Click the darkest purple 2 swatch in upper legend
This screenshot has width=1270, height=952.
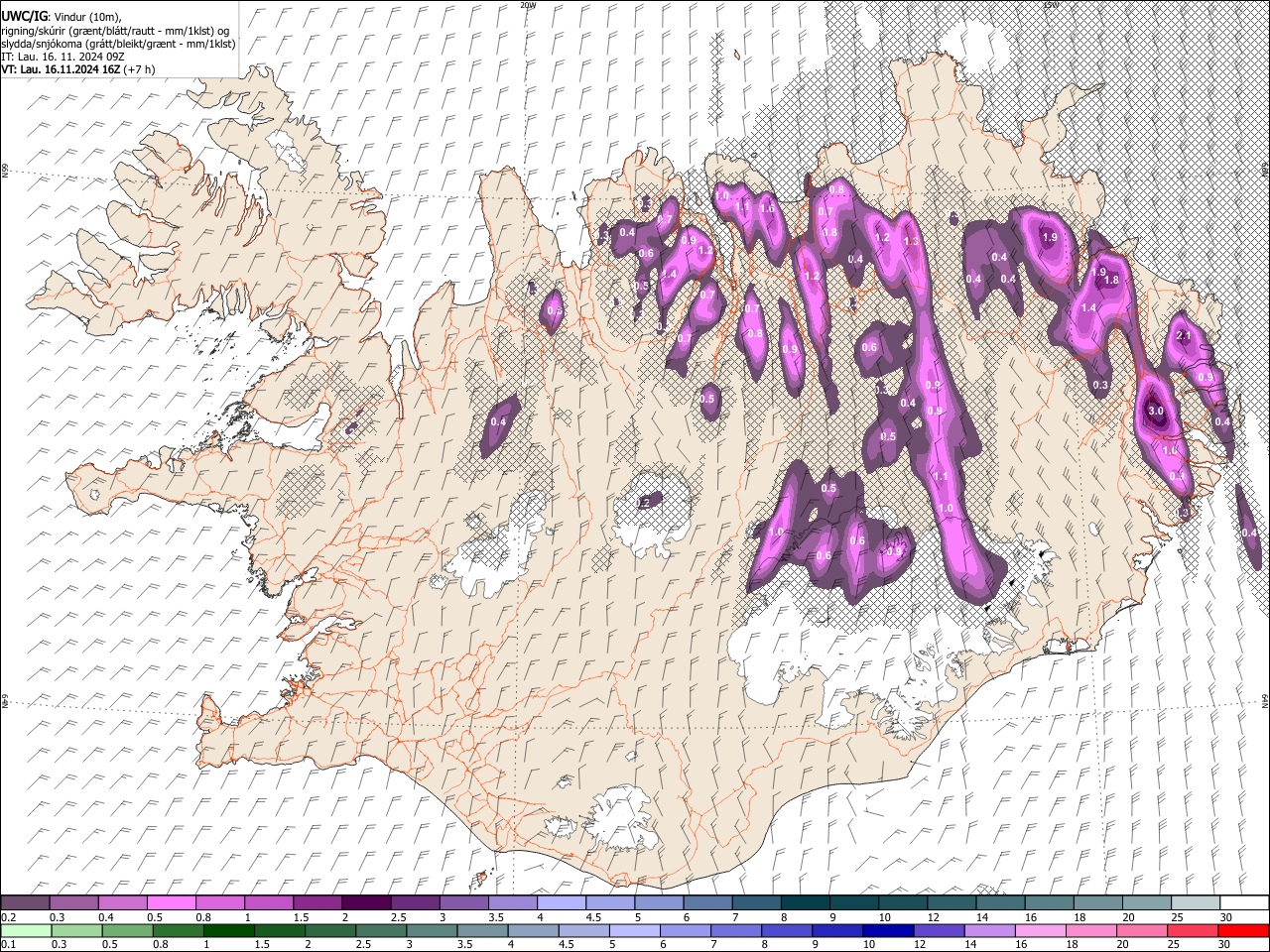click(x=366, y=903)
